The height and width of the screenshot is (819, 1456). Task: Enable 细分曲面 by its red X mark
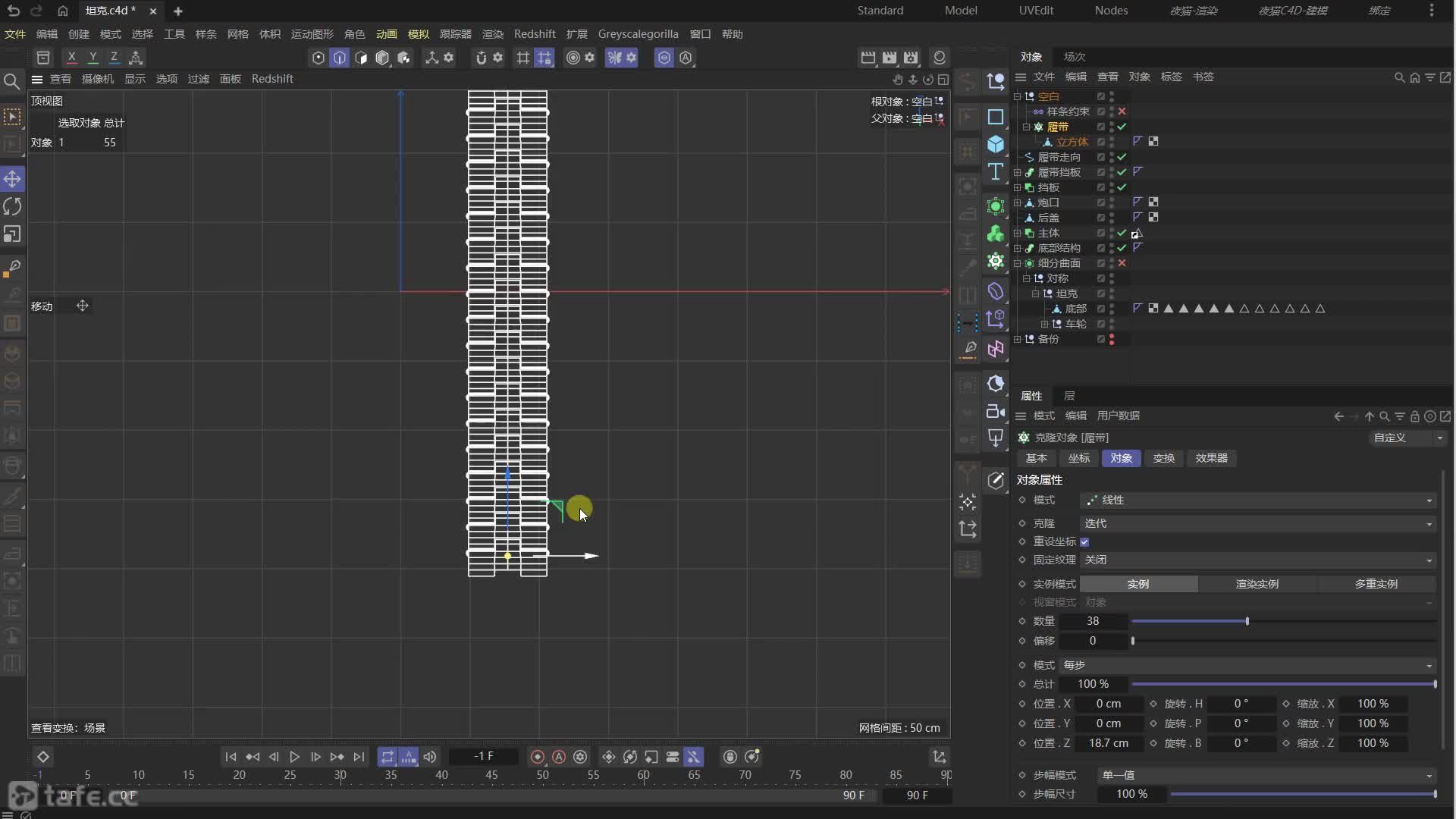click(1122, 263)
